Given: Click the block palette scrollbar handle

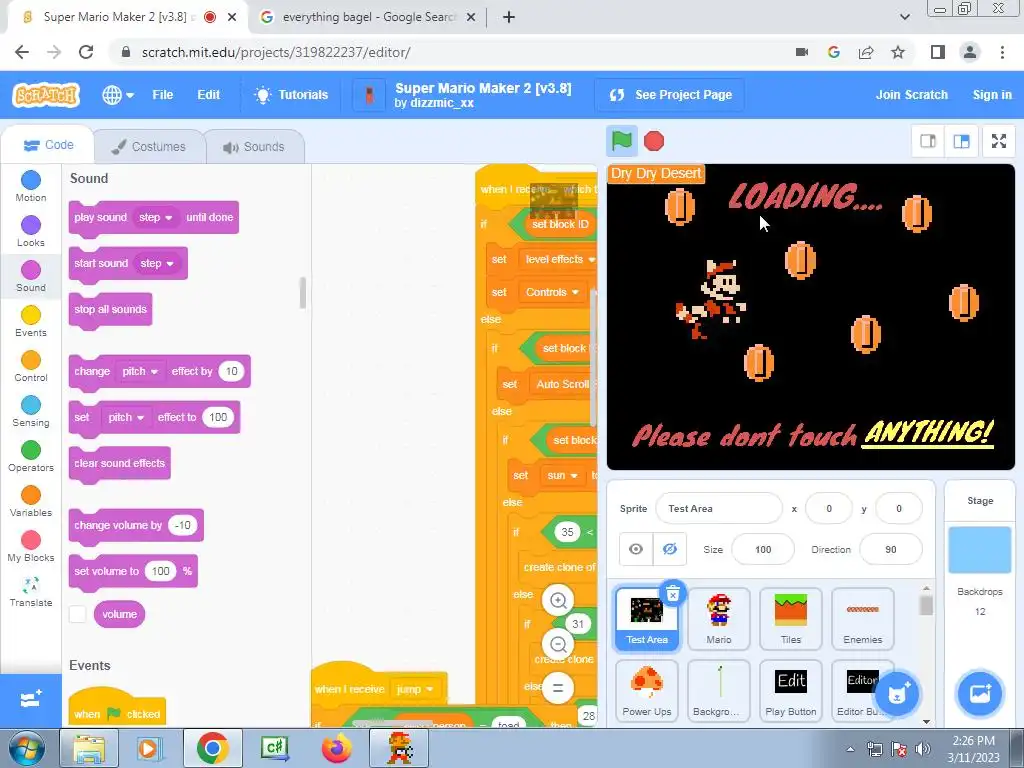Looking at the screenshot, I should [x=302, y=293].
